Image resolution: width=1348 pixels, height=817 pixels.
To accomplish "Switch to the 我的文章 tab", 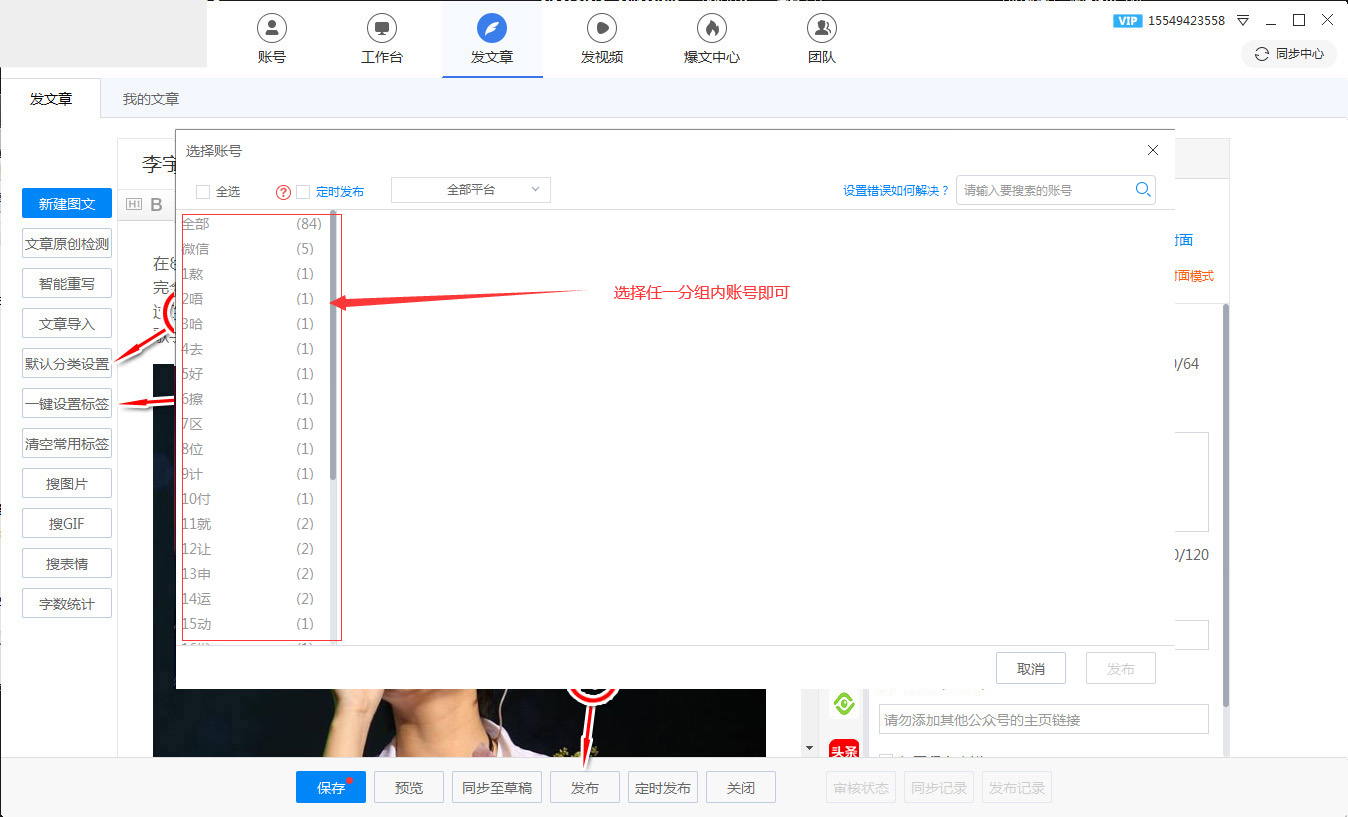I will [151, 99].
